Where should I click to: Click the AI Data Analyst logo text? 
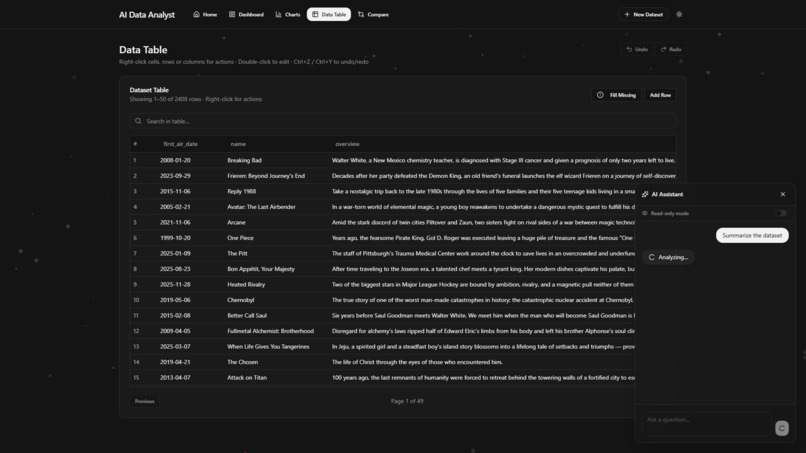(146, 15)
